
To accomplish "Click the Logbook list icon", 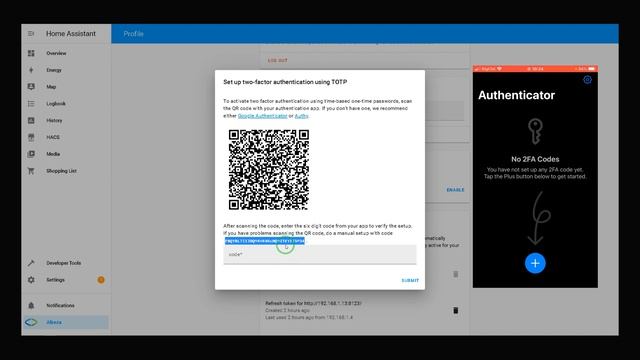I will 31,104.
